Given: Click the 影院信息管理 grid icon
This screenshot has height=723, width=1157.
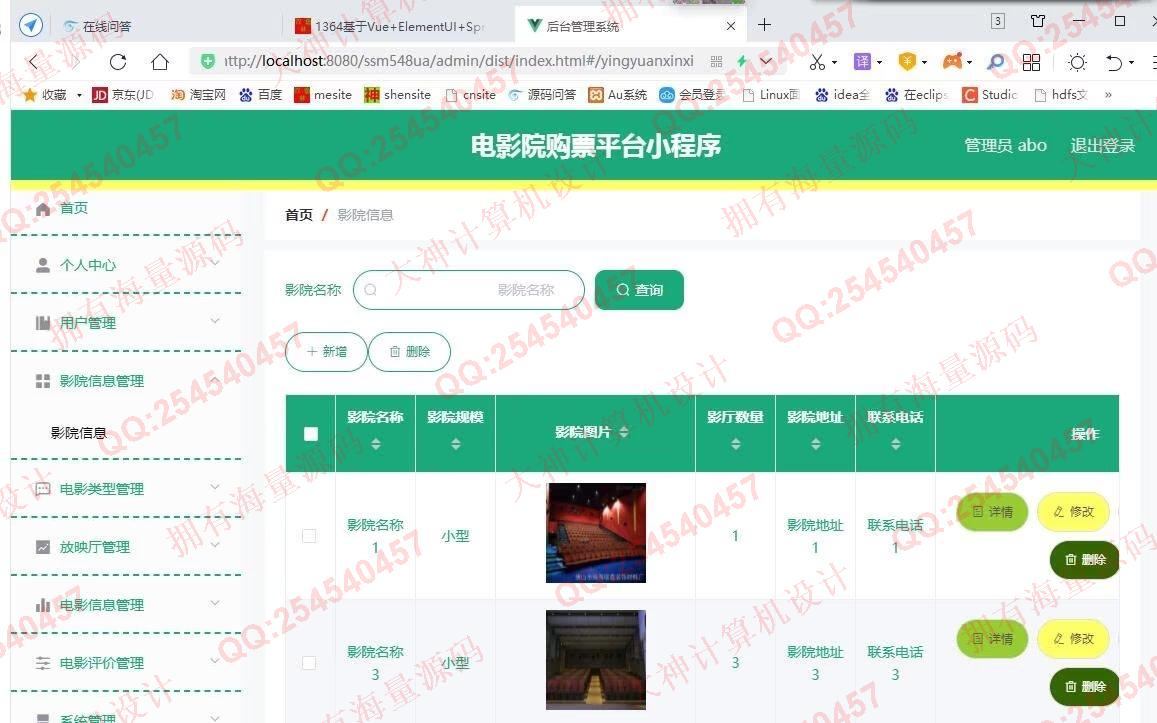Looking at the screenshot, I should point(43,381).
